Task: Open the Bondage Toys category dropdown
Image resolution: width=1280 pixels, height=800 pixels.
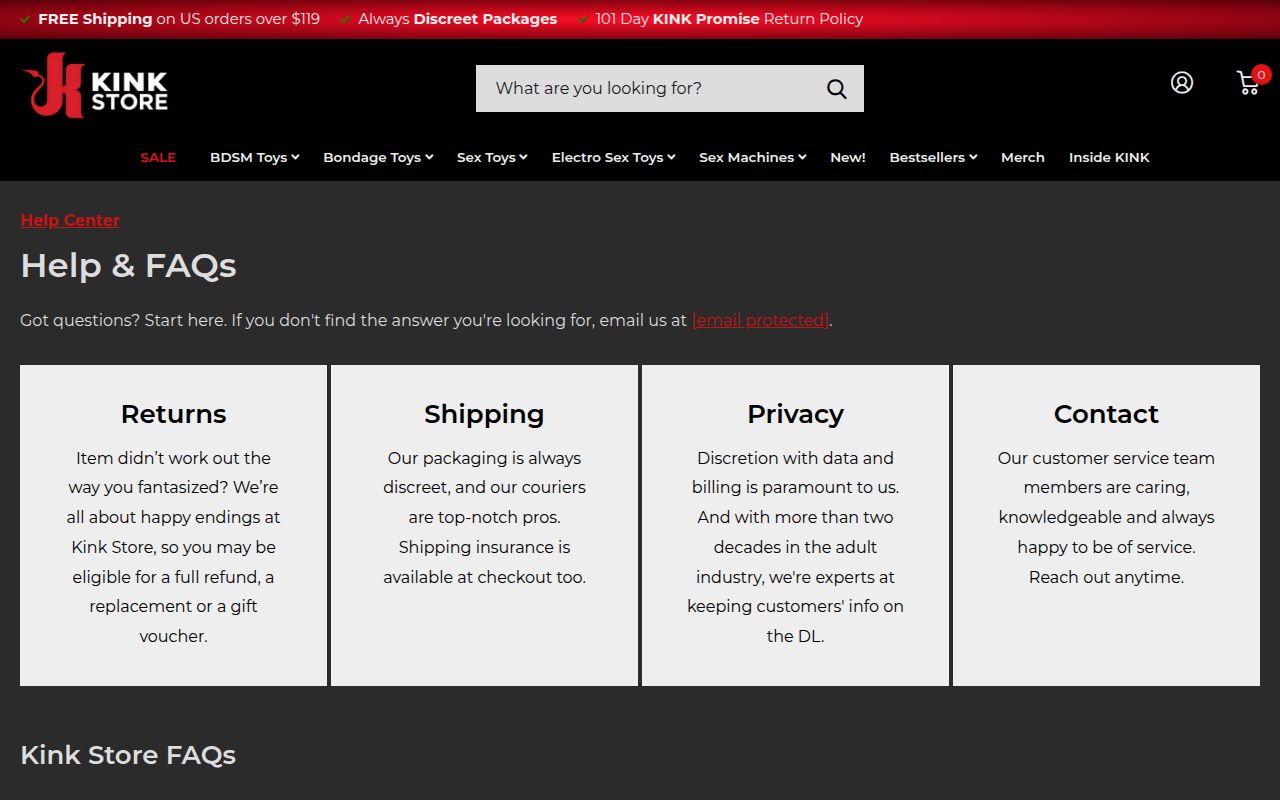Action: pyautogui.click(x=377, y=157)
